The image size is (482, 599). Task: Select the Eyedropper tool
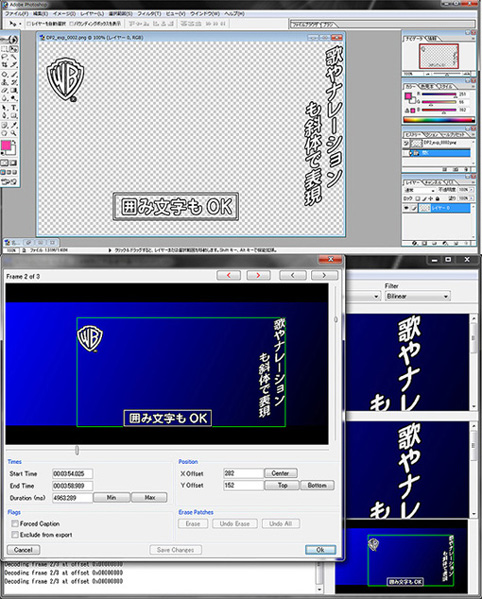point(14,125)
